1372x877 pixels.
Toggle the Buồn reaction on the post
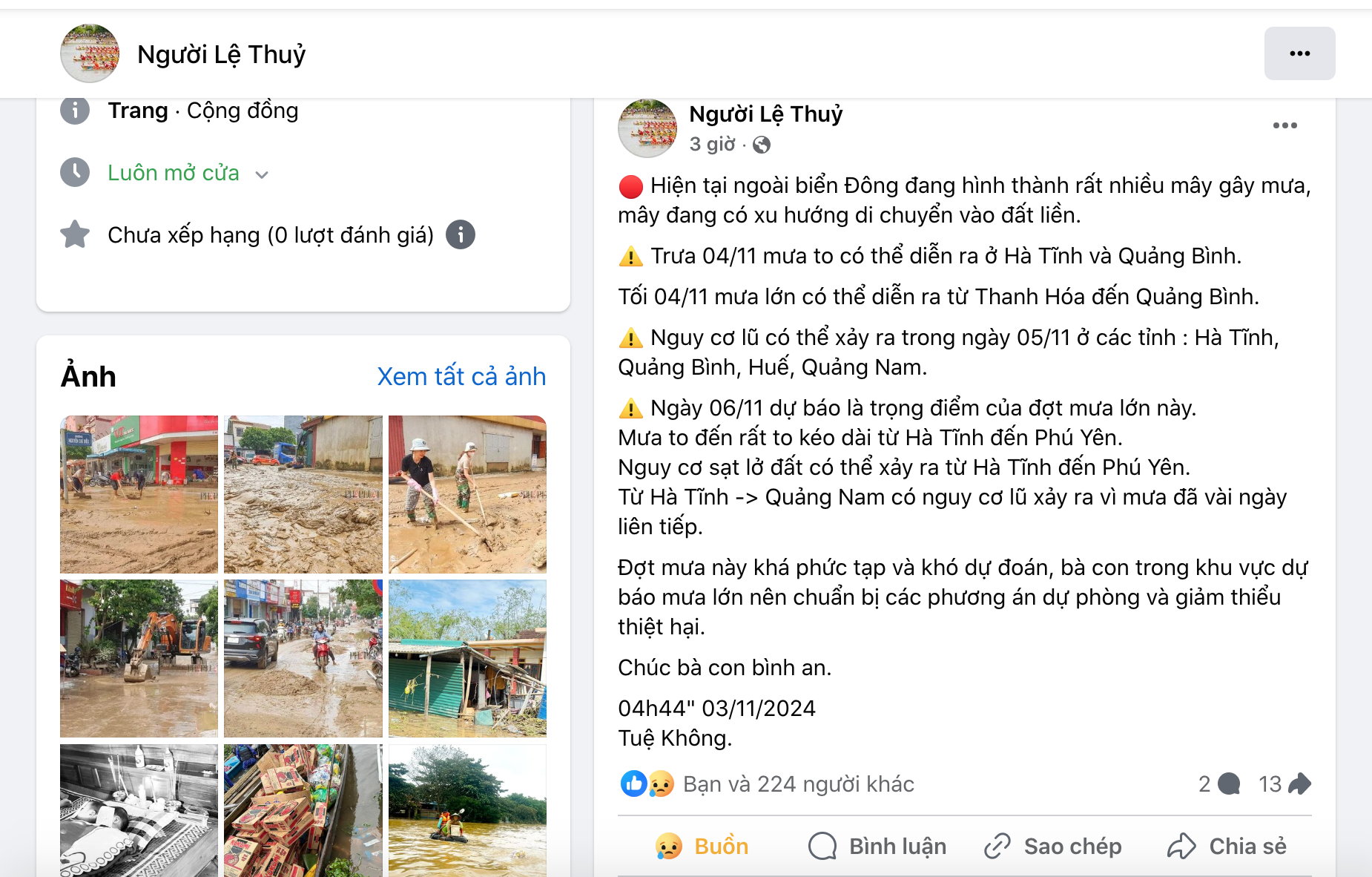(x=702, y=846)
